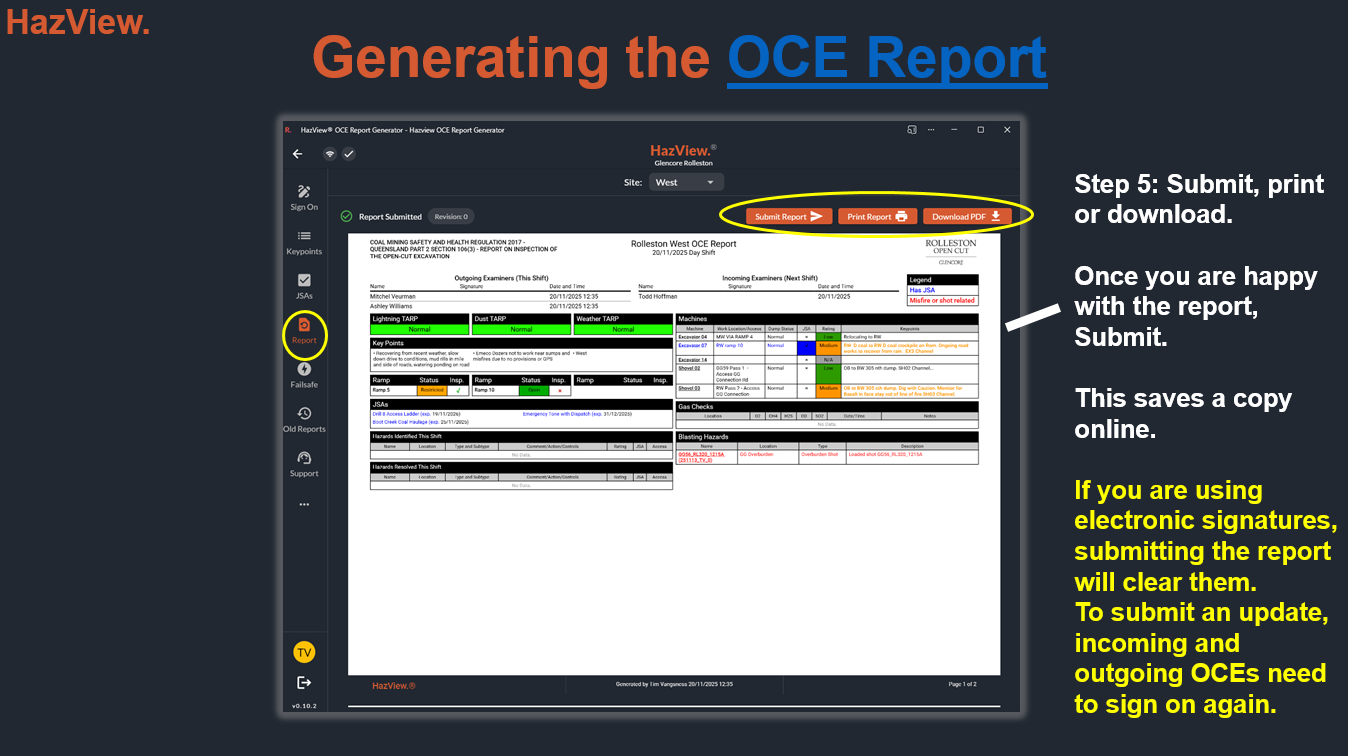1348x756 pixels.
Task: Select the Report sidebar icon
Action: [304, 331]
